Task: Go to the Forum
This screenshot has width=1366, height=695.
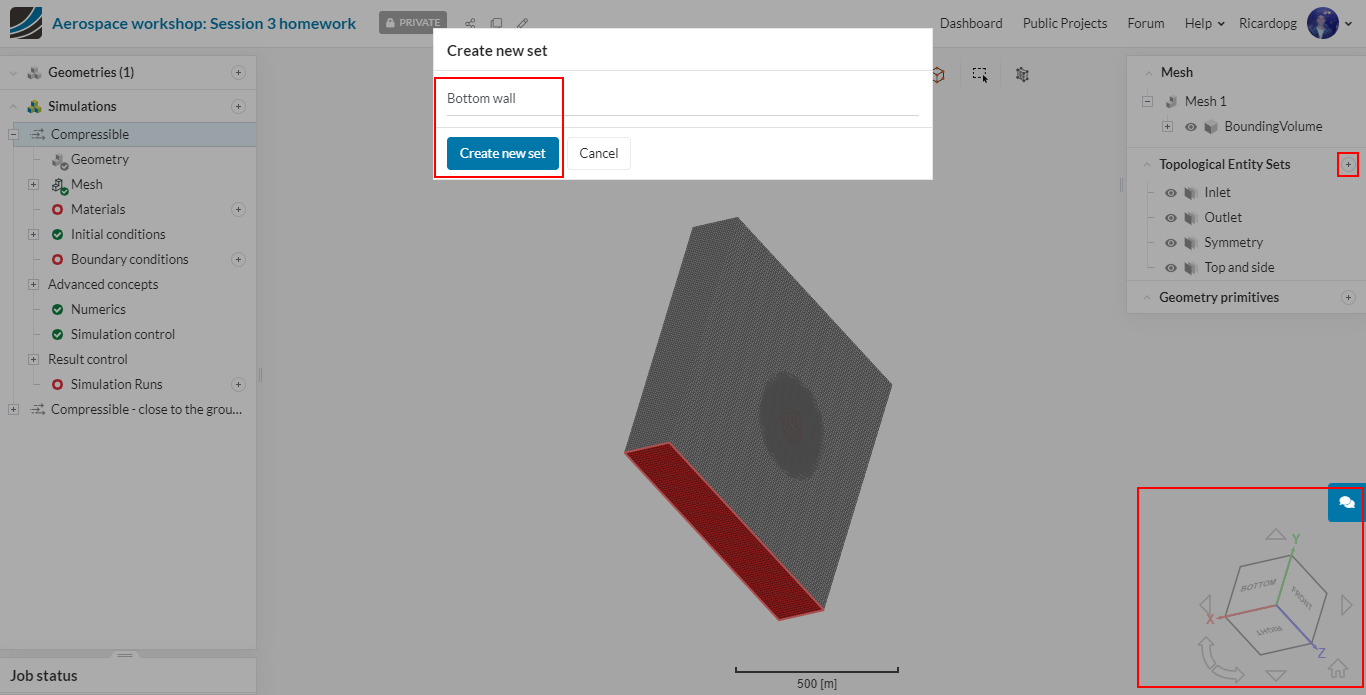Action: 1146,23
